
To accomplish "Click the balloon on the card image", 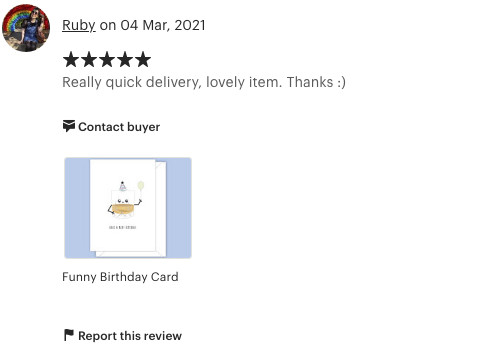I will click(141, 186).
